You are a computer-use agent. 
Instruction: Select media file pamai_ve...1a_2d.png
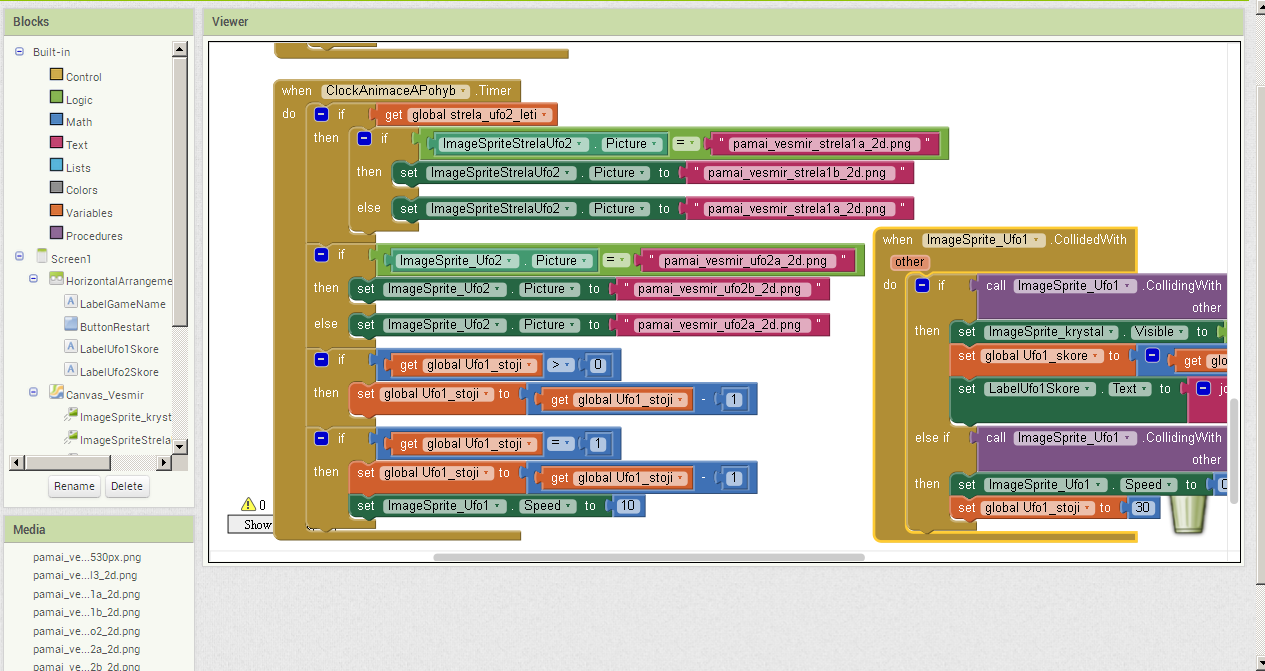pos(86,593)
